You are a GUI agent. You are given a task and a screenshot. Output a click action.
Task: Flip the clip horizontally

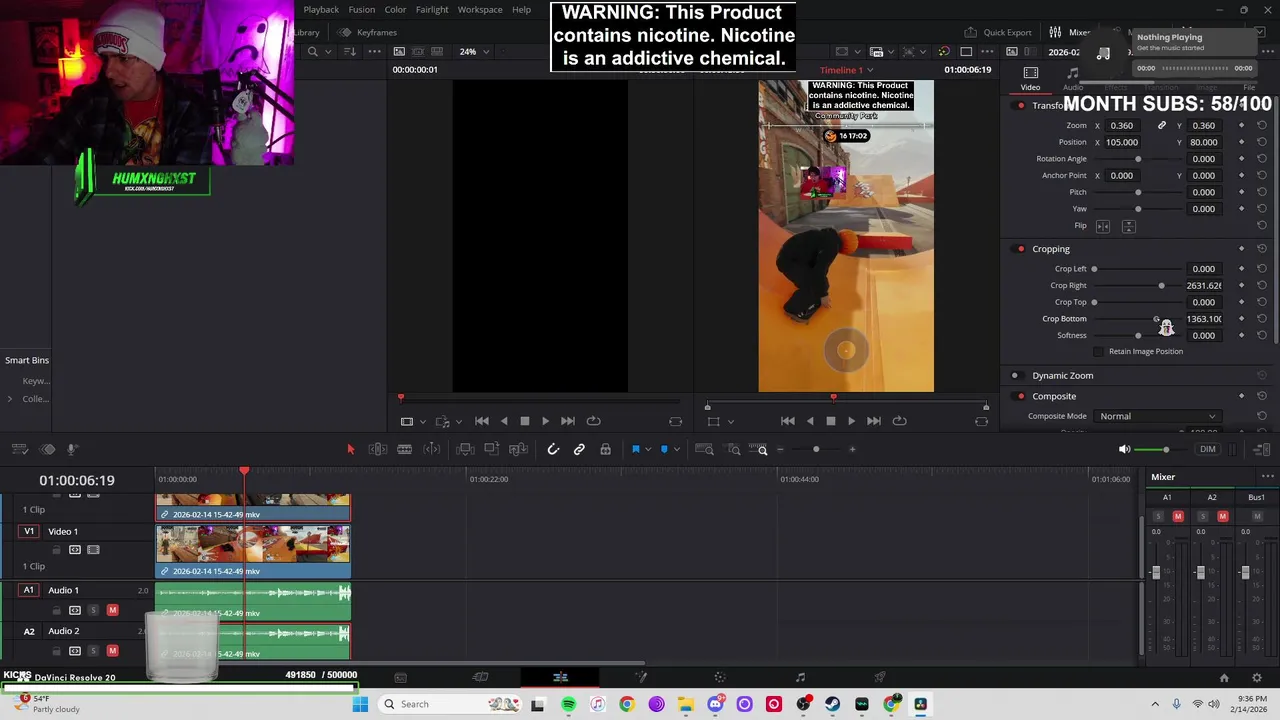(1103, 226)
